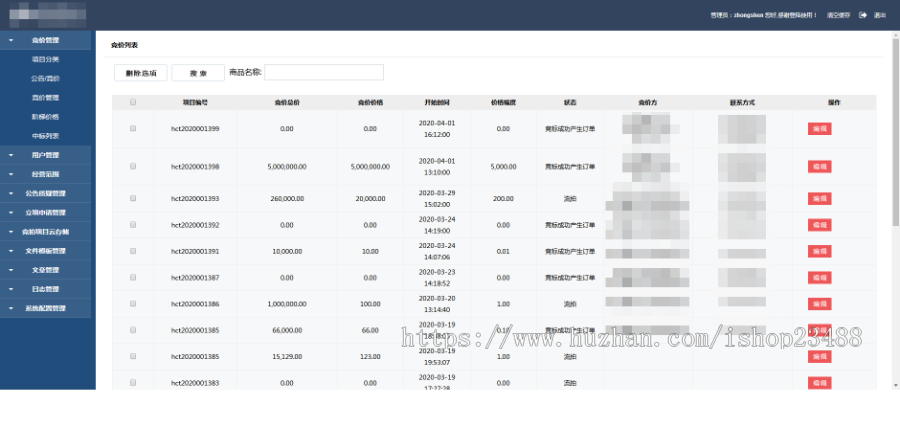The width and height of the screenshot is (900, 427).
Task: Check the box for row hct2020001399
Action: coord(133,129)
